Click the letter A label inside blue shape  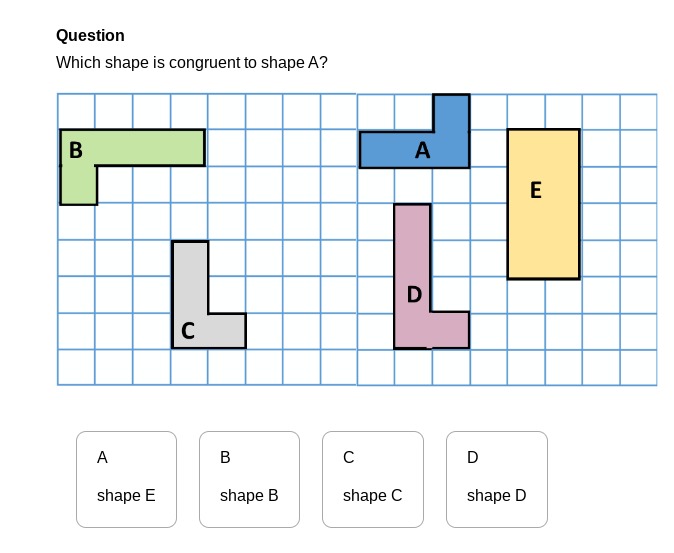tap(423, 150)
